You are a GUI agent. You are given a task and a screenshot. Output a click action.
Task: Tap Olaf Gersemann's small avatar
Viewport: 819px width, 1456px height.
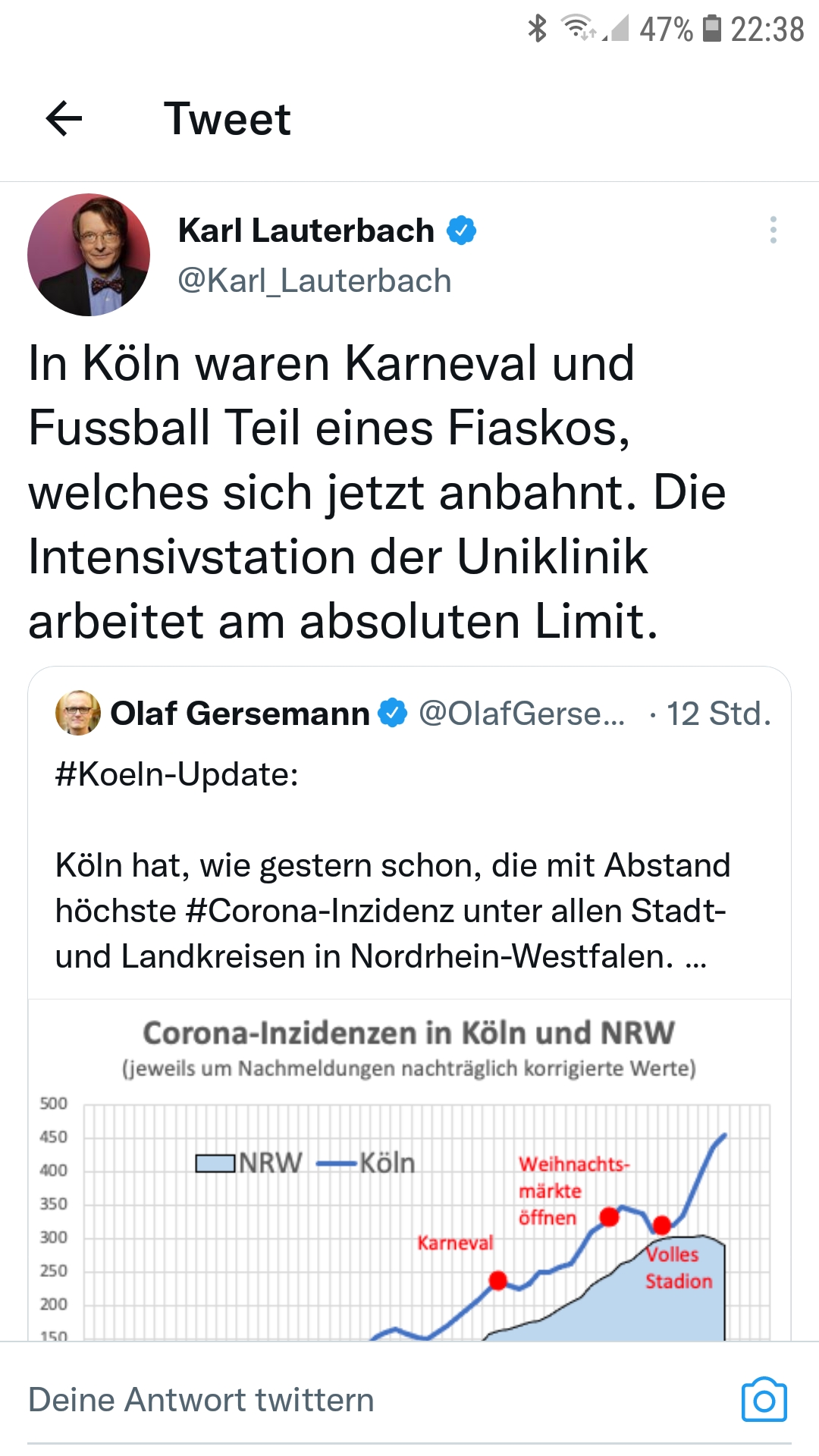(78, 713)
